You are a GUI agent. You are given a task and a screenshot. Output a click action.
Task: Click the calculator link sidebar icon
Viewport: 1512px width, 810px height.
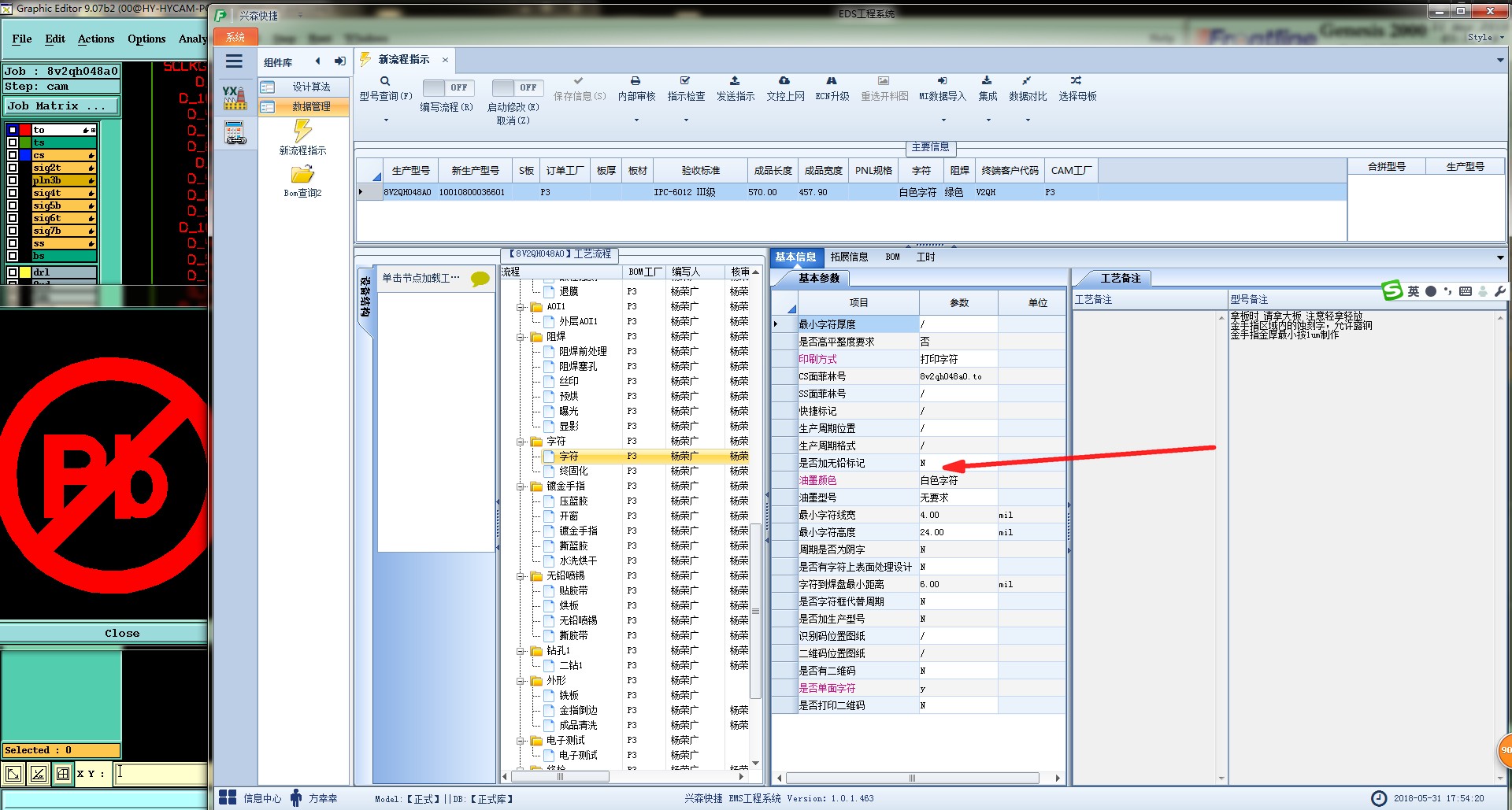click(x=235, y=133)
